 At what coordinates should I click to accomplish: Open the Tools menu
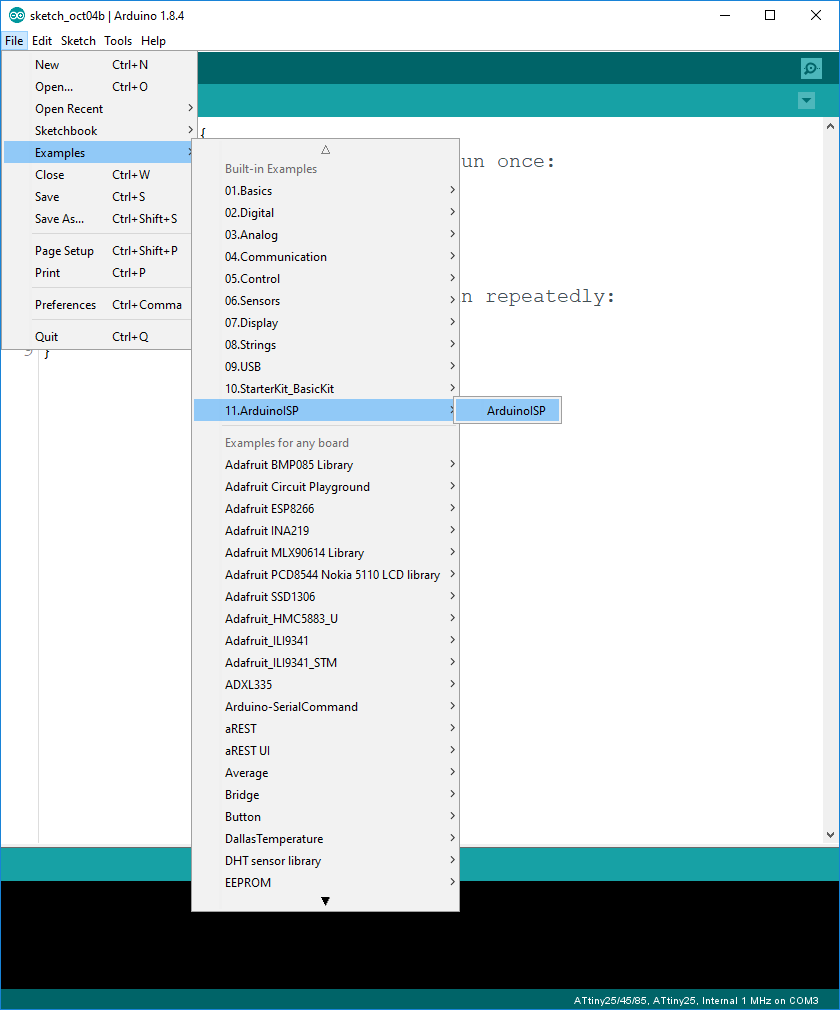118,41
